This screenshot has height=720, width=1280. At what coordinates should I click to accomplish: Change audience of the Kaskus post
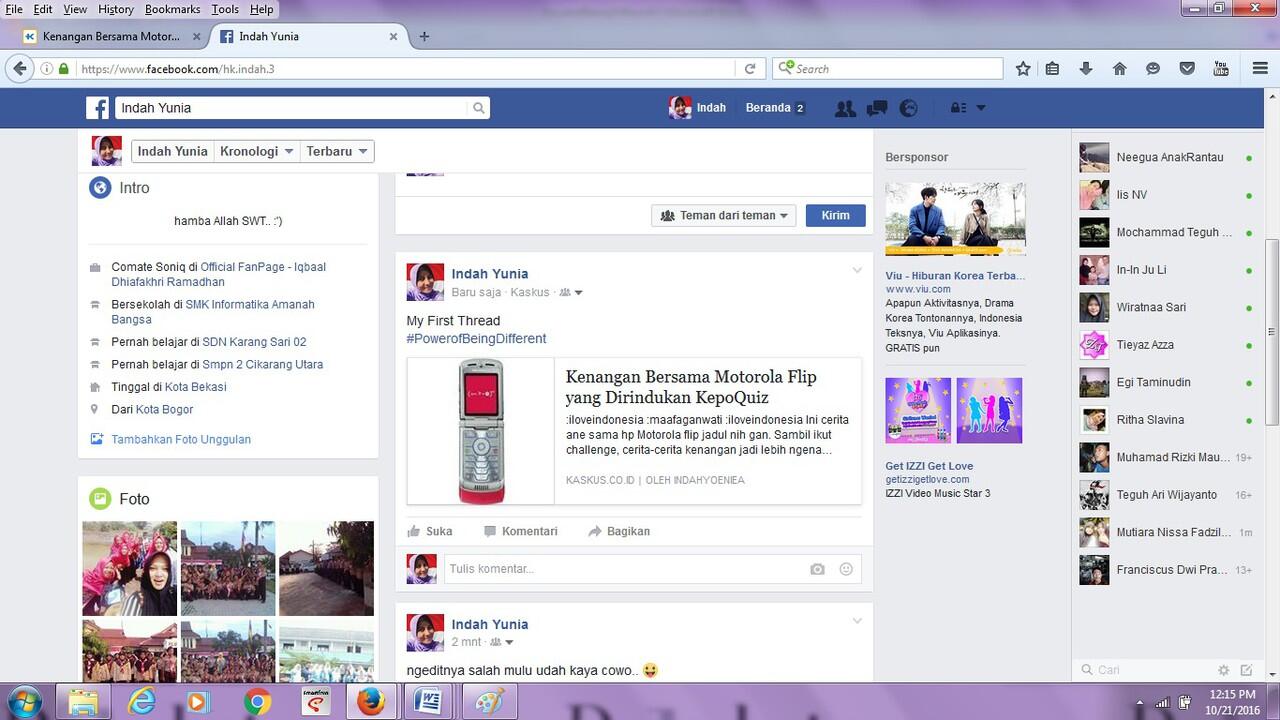tap(571, 292)
